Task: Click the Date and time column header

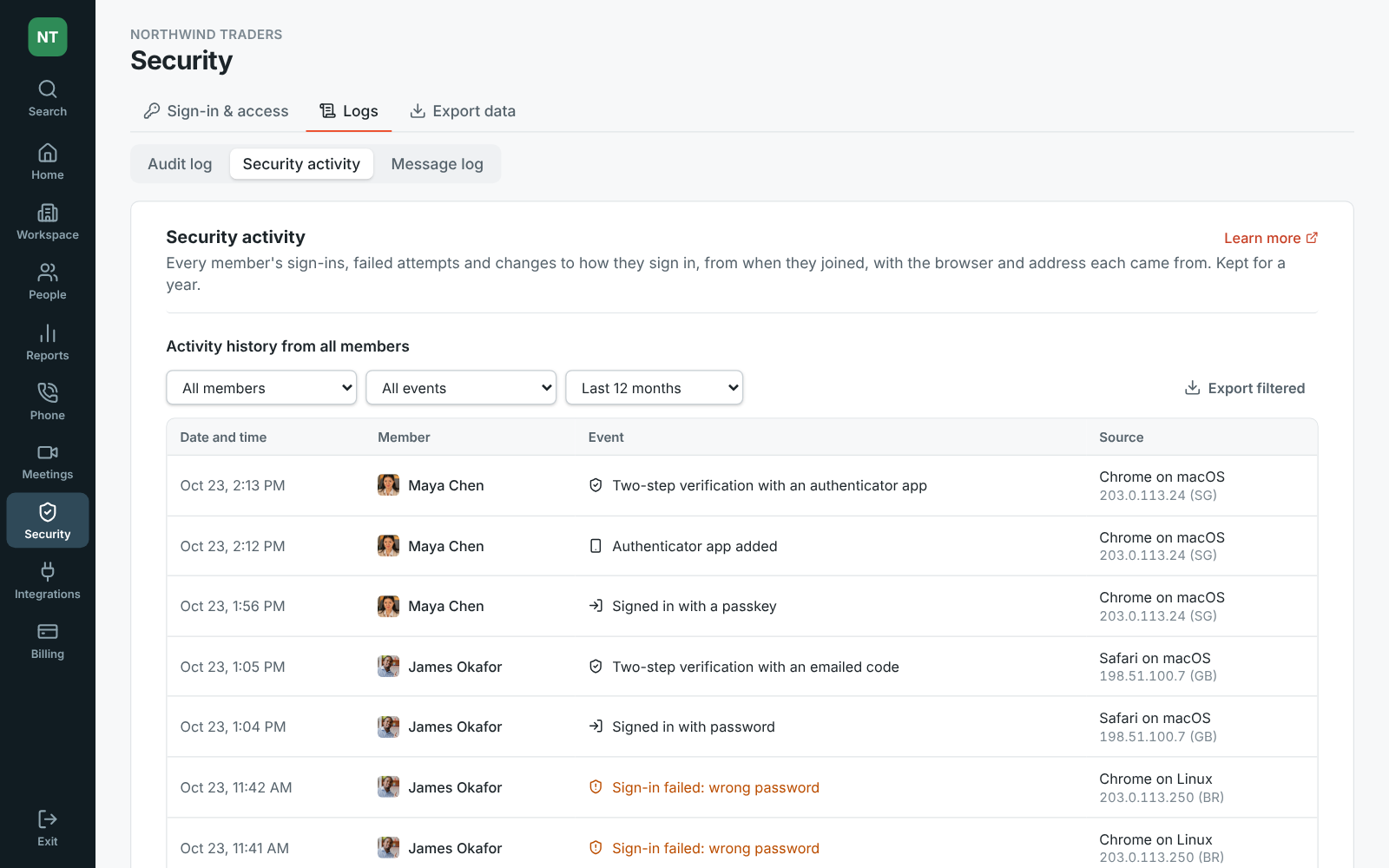Action: click(223, 437)
